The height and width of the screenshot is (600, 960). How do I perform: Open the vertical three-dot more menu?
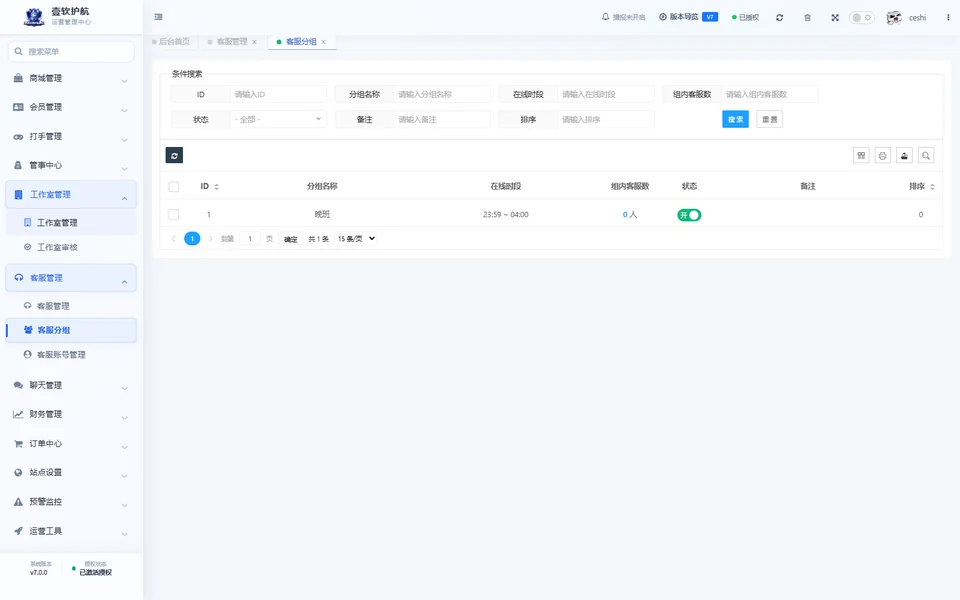pos(948,18)
